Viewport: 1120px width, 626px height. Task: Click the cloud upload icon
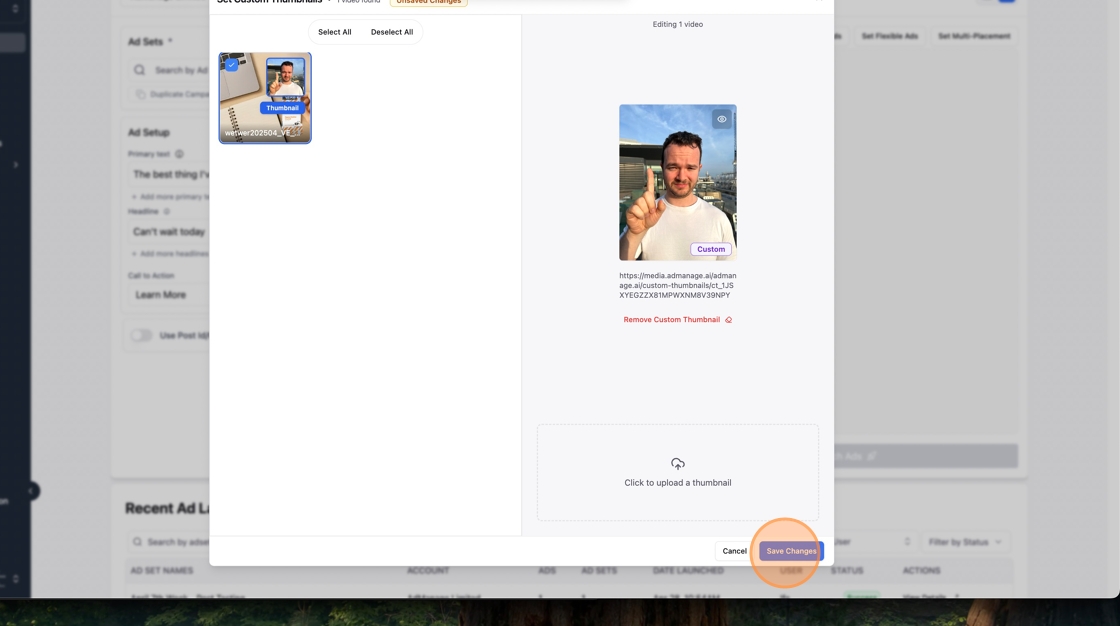click(x=678, y=464)
